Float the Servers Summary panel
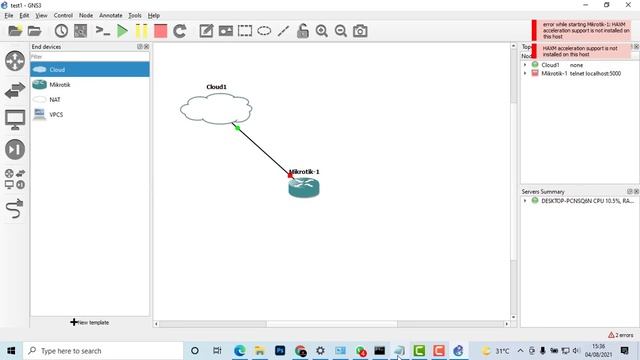Screen dimensions: 640x360 (x=630, y=191)
